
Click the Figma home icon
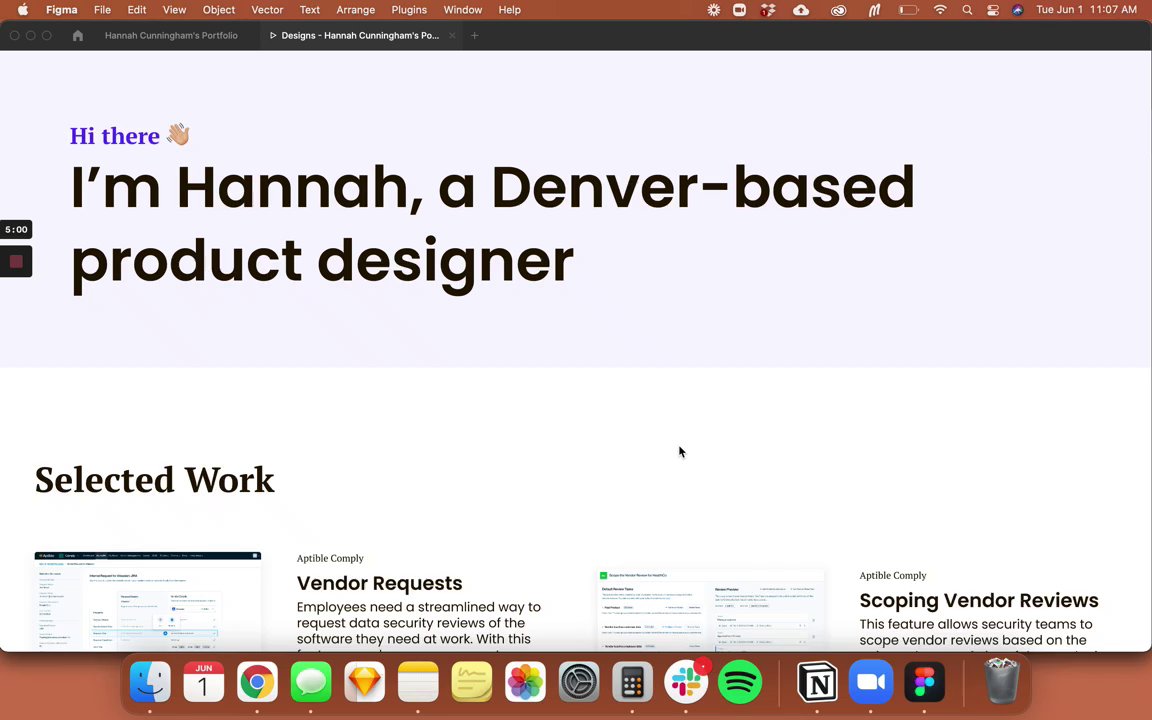[77, 35]
